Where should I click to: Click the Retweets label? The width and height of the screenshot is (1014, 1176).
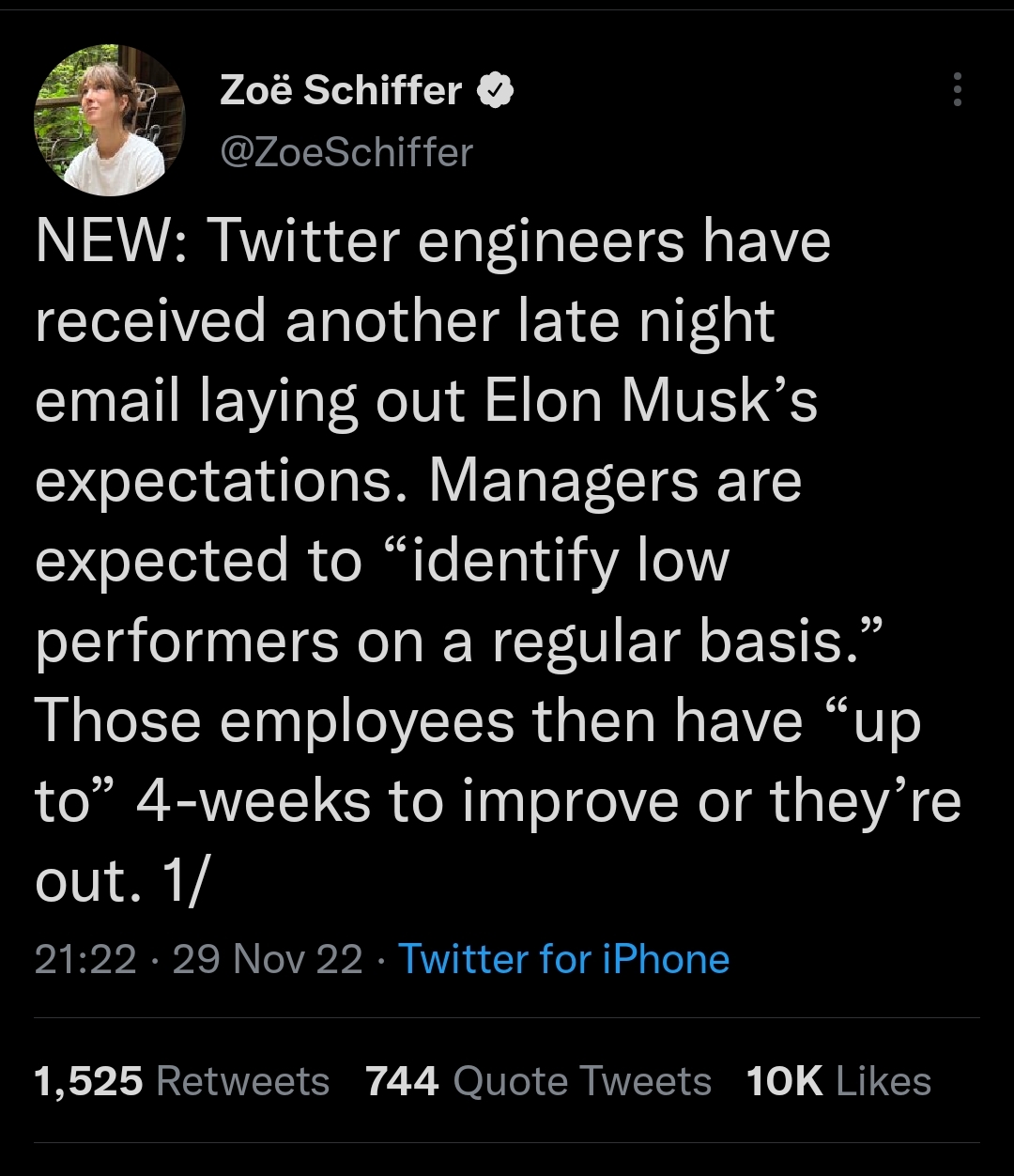[242, 1081]
